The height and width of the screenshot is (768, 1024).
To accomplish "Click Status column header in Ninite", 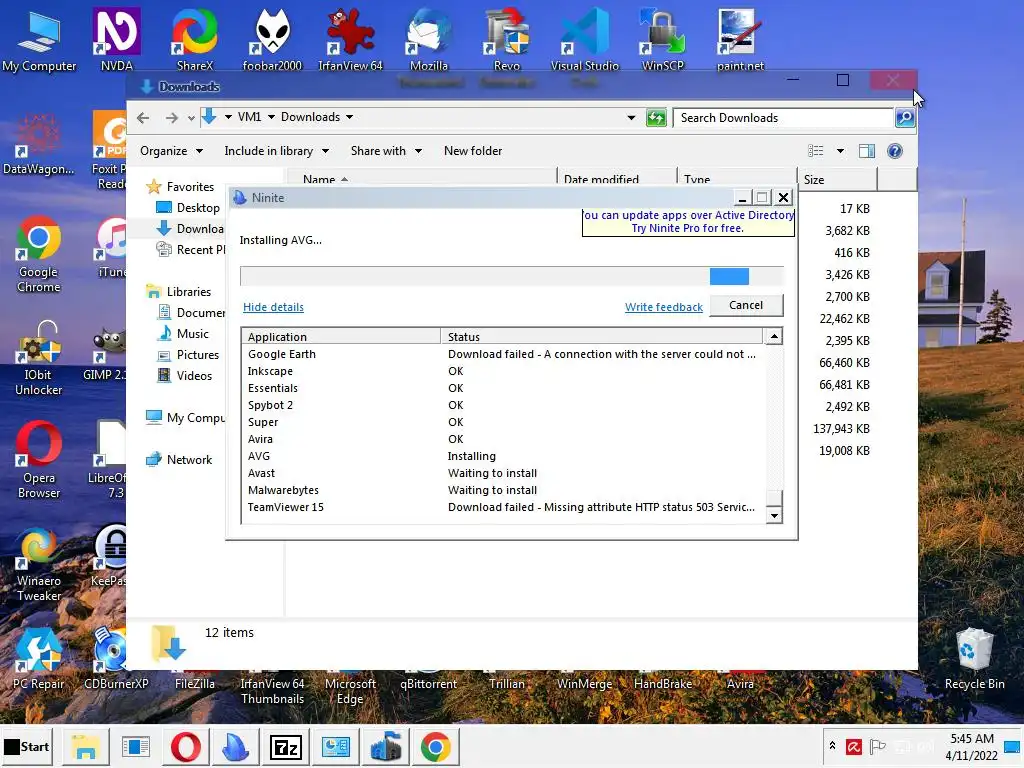I will tap(601, 336).
